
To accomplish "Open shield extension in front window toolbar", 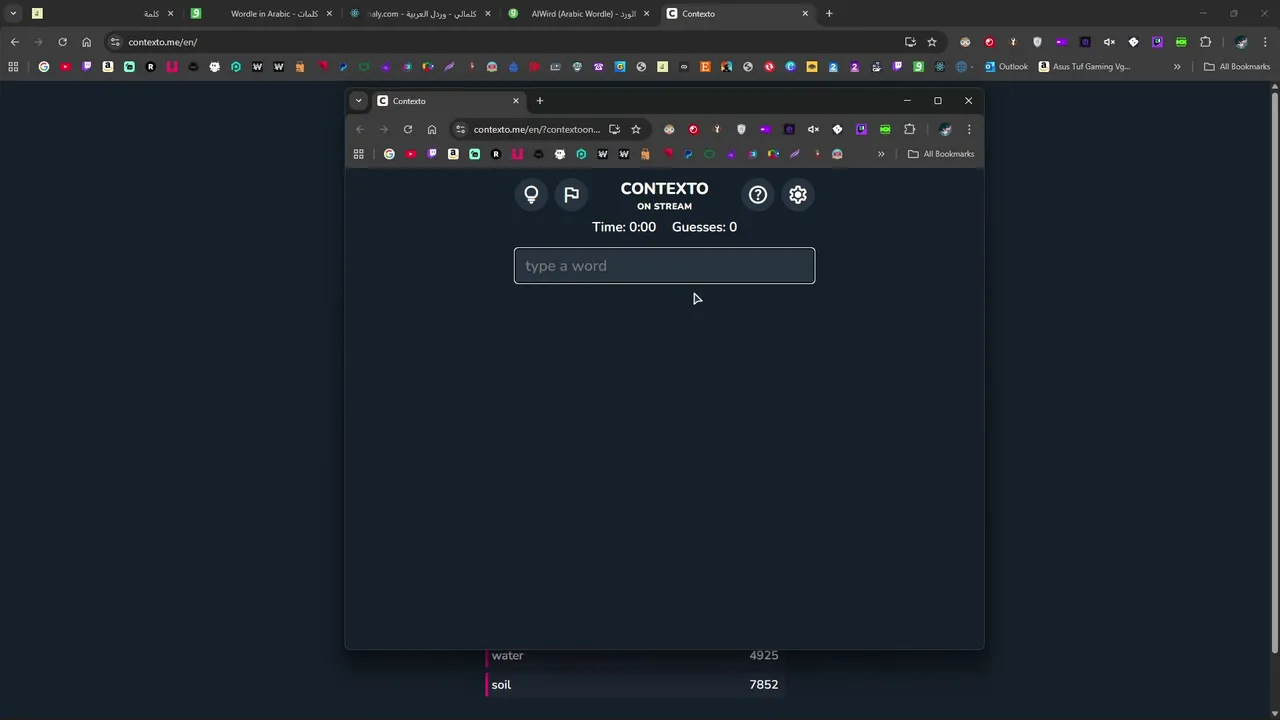I will pyautogui.click(x=741, y=129).
